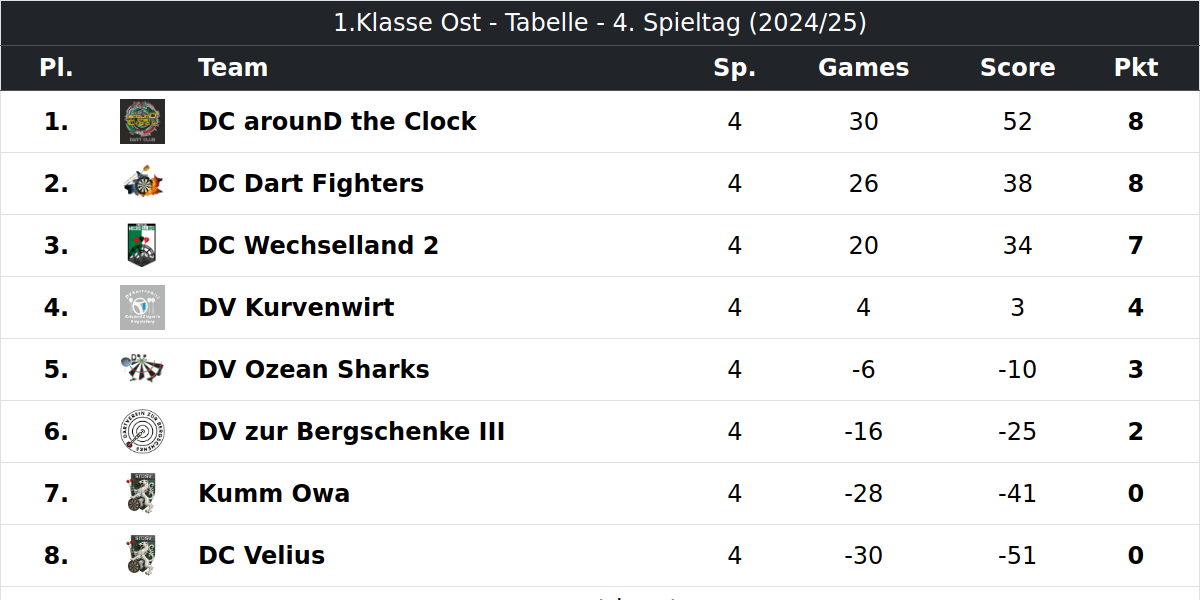Click the Pl. column header

coord(56,68)
